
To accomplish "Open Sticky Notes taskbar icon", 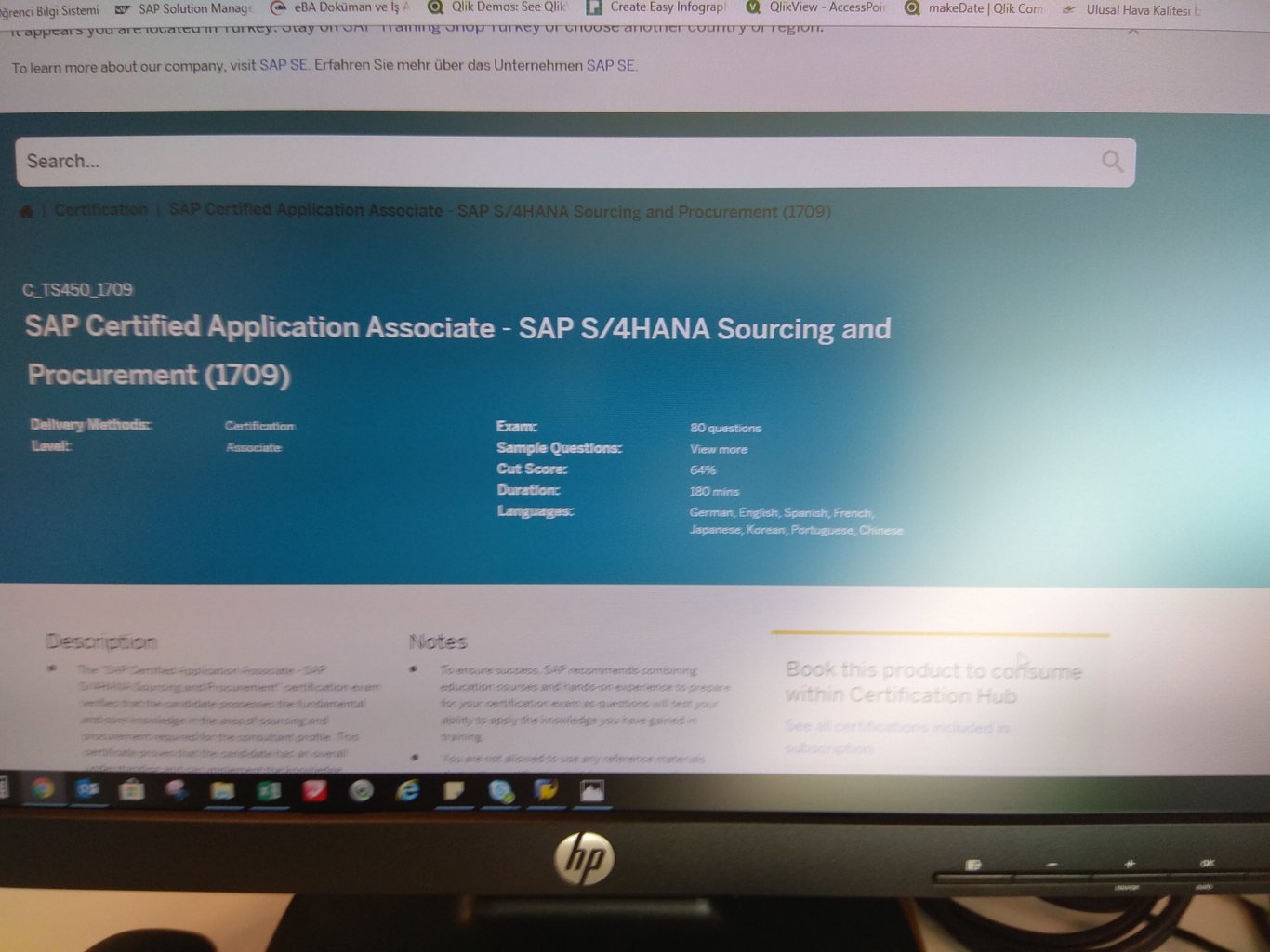I will [454, 791].
